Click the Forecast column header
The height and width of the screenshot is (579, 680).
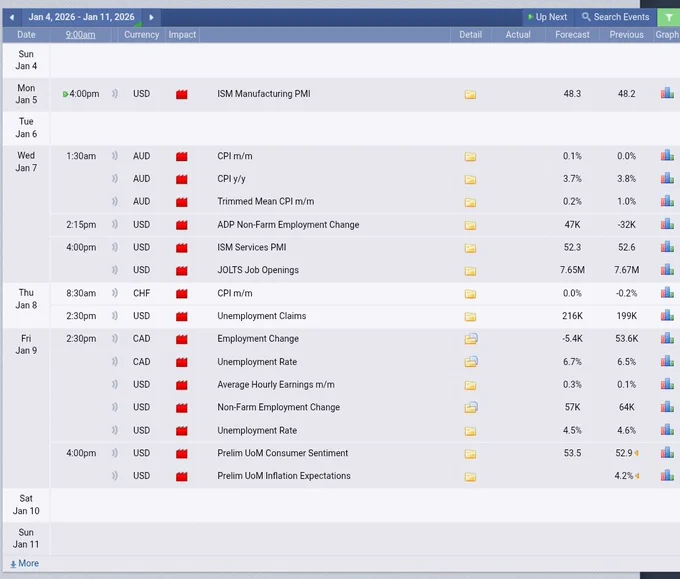point(572,35)
